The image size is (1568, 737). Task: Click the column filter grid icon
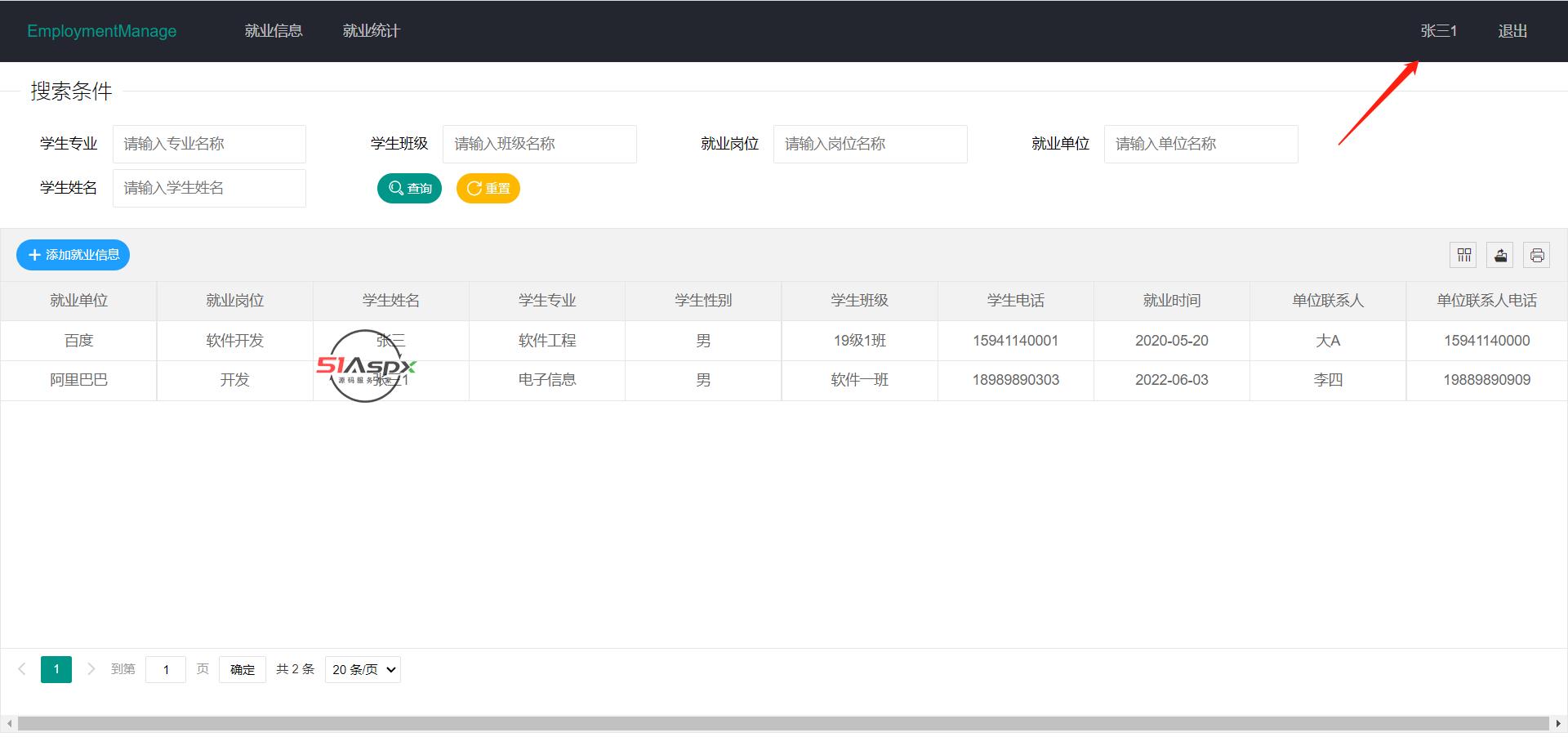1463,255
